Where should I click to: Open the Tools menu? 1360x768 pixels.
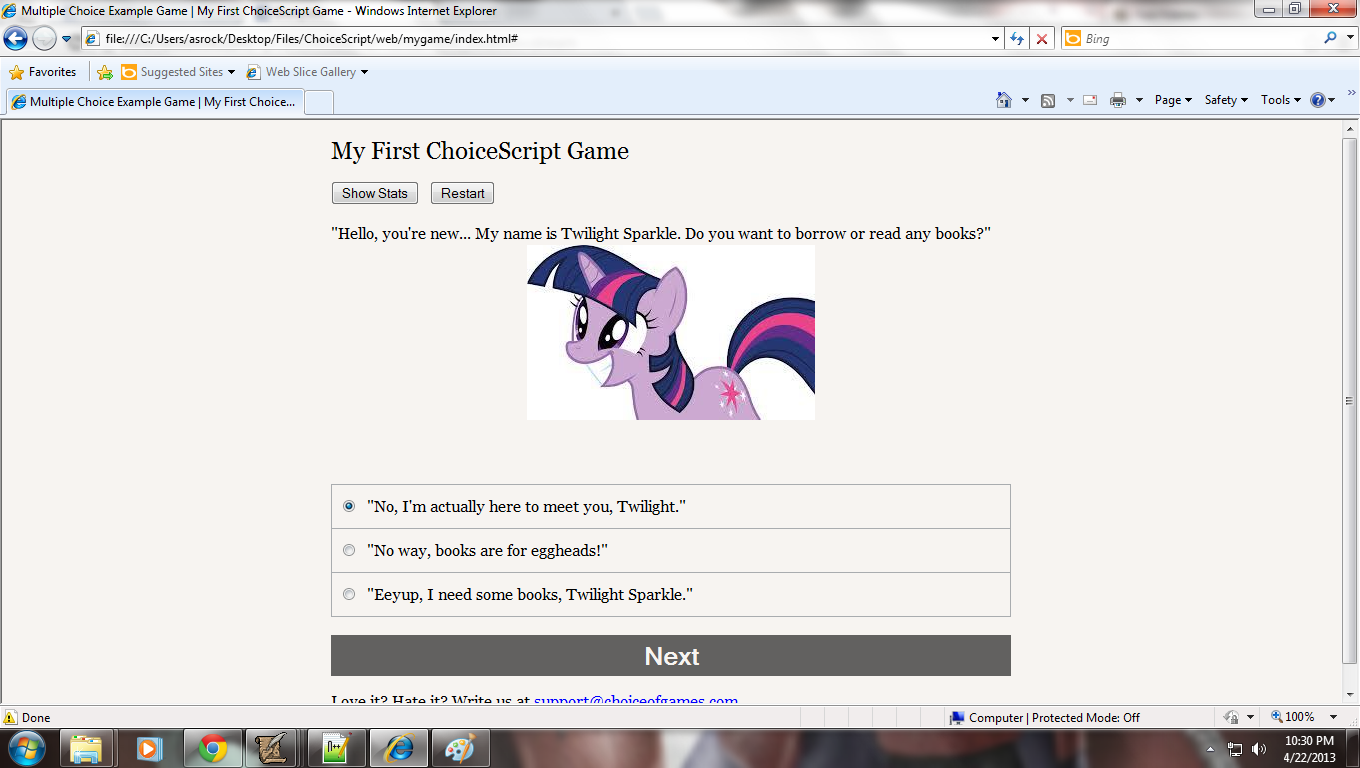pyautogui.click(x=1281, y=100)
